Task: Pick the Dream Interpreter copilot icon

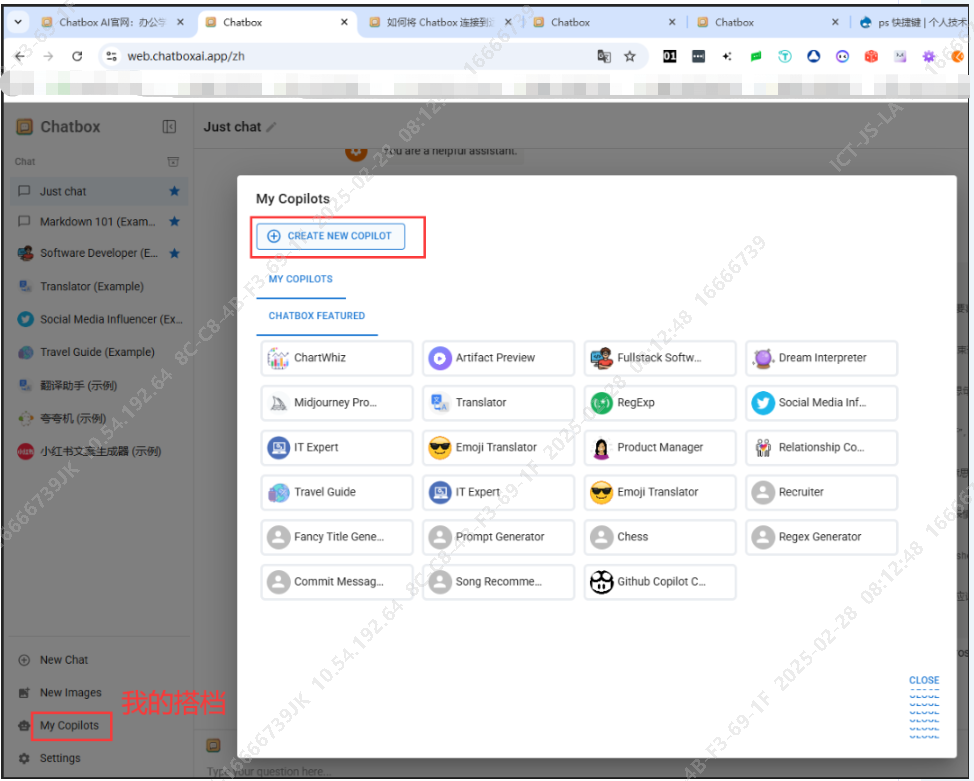Action: point(763,358)
